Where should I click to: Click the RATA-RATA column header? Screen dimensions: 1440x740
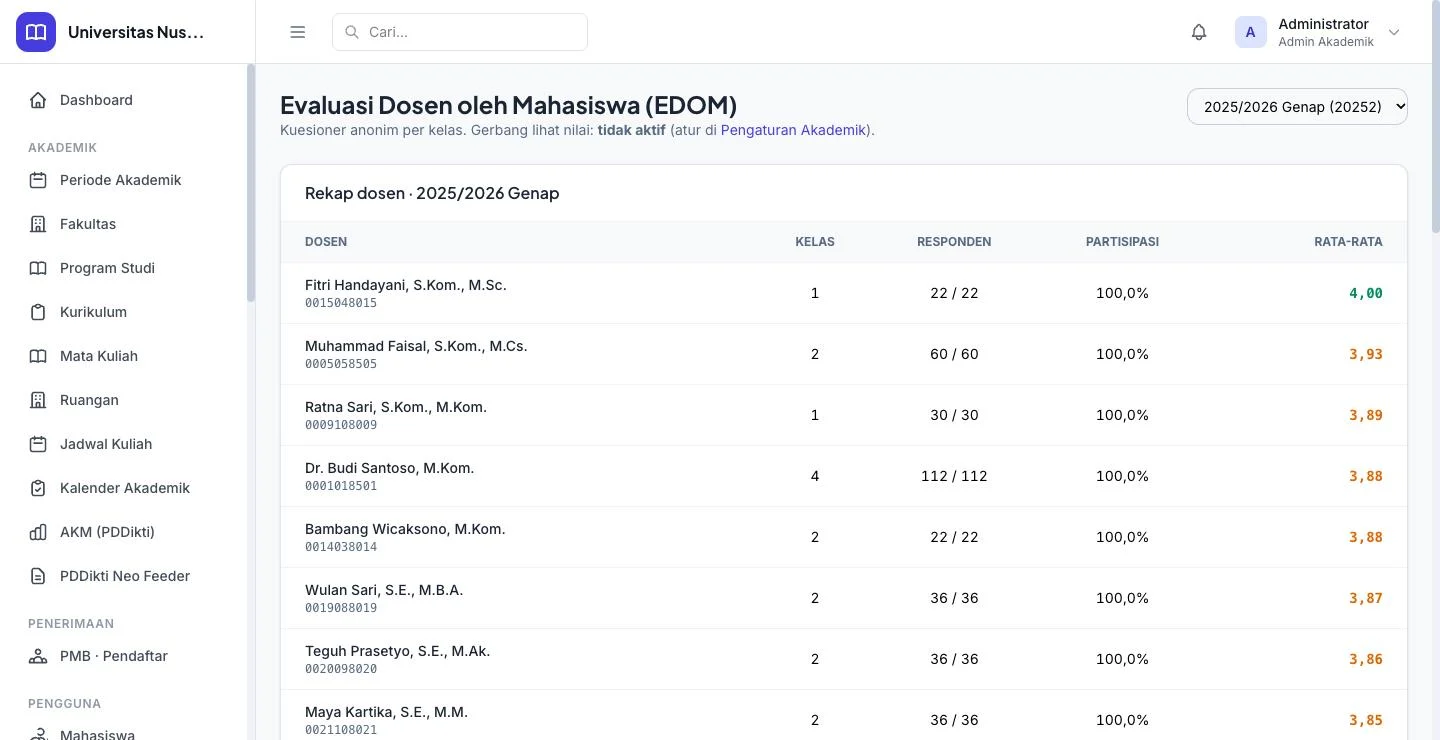pos(1348,242)
